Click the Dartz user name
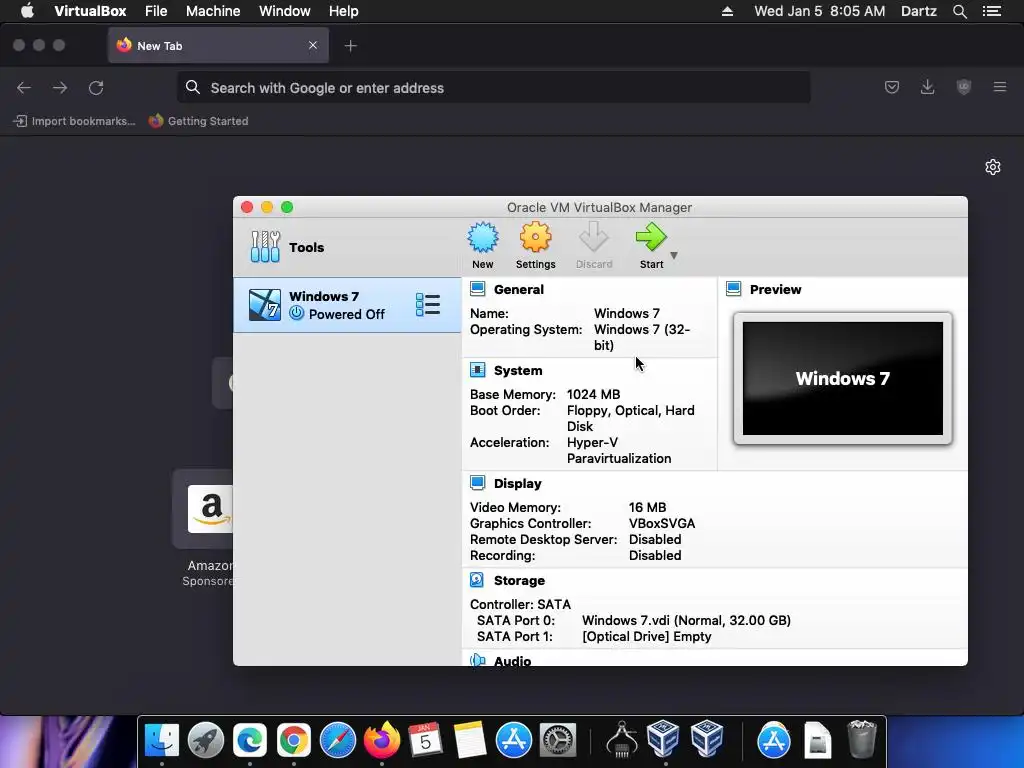 918,11
